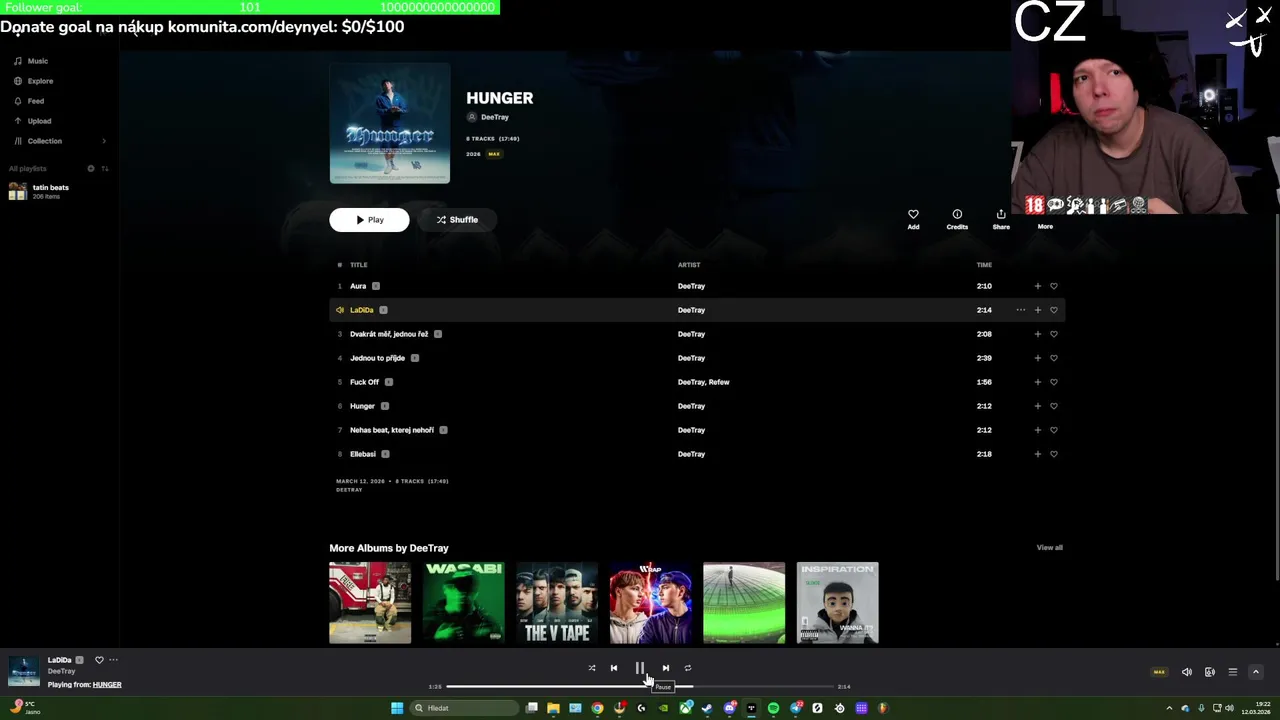Image resolution: width=1280 pixels, height=720 pixels.
Task: Like Dvakrát měř, jednou řež
Action: [1053, 334]
